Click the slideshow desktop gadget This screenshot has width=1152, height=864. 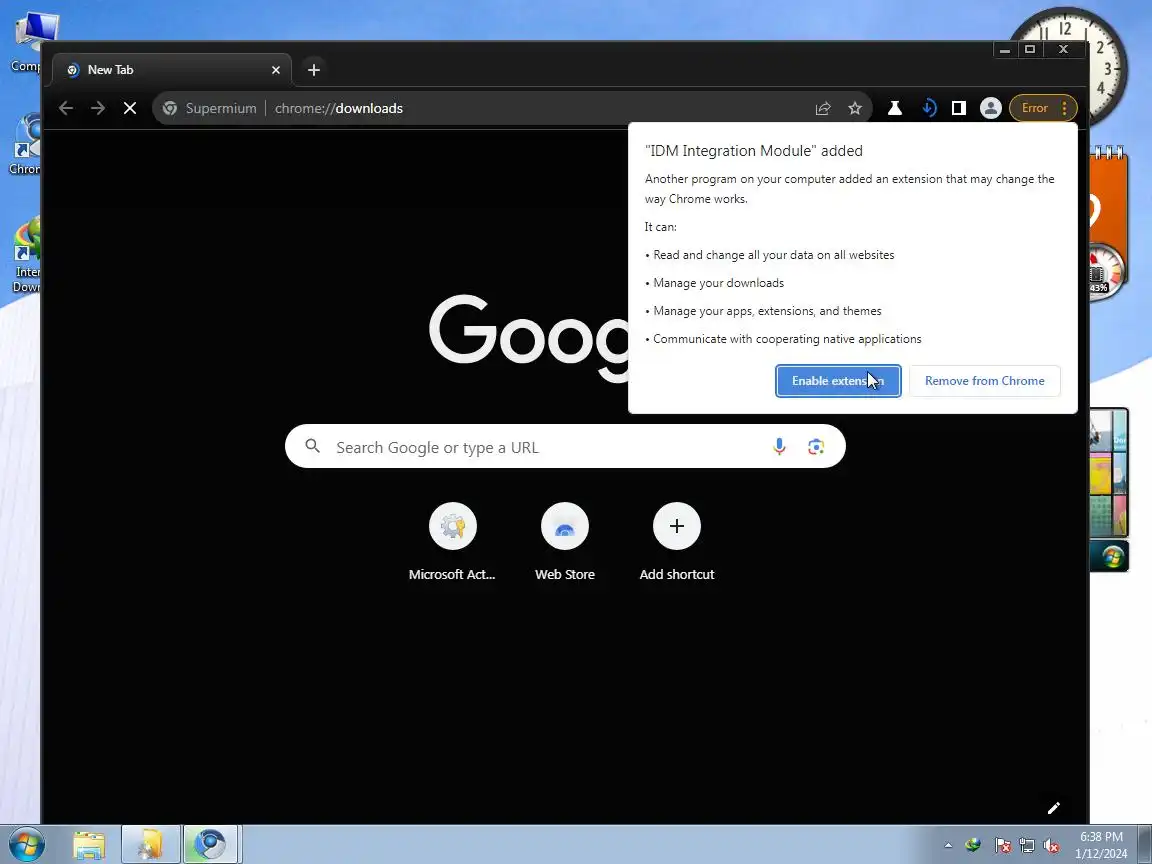(x=1109, y=472)
